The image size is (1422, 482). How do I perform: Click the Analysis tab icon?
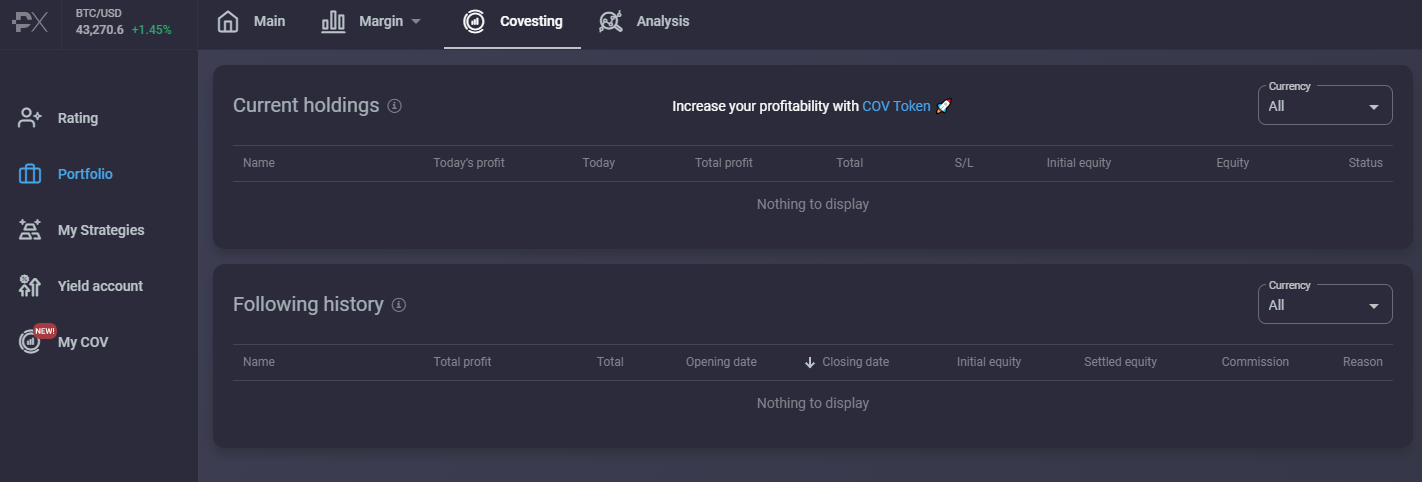click(611, 22)
